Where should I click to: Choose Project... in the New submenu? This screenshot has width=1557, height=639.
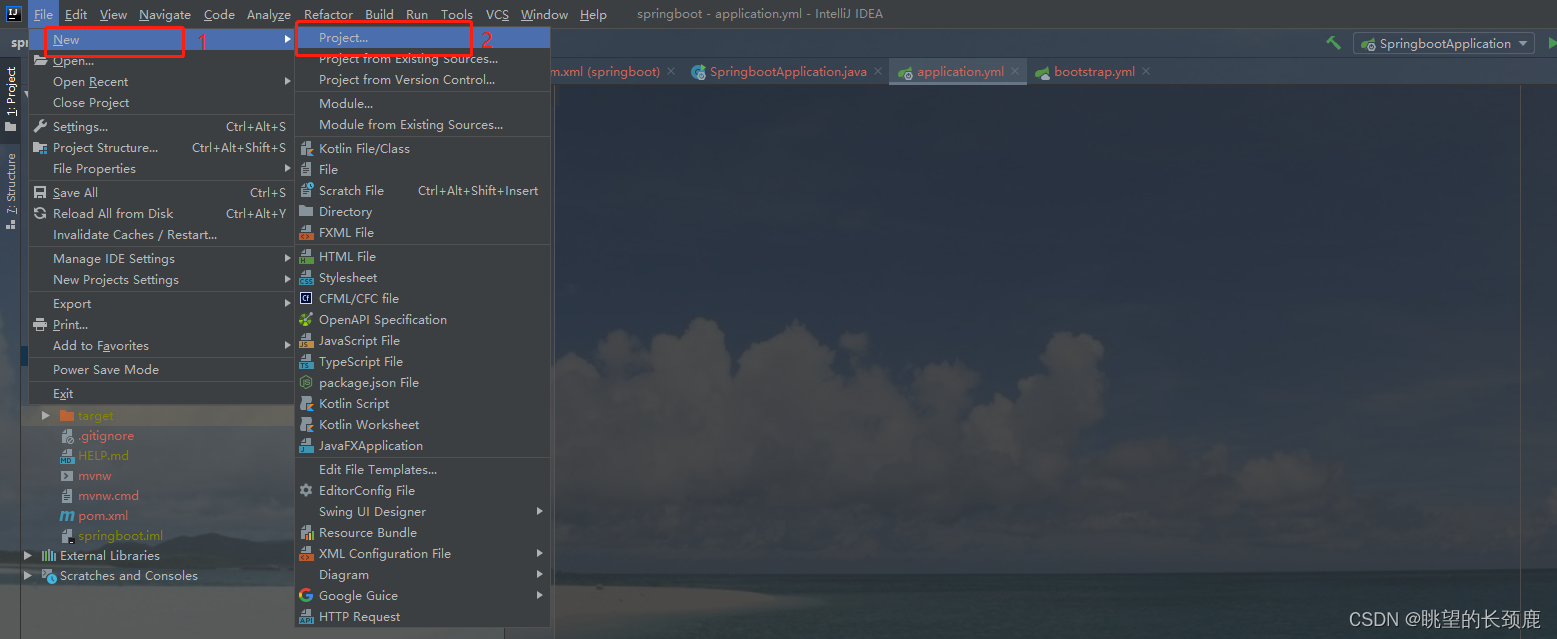point(423,38)
